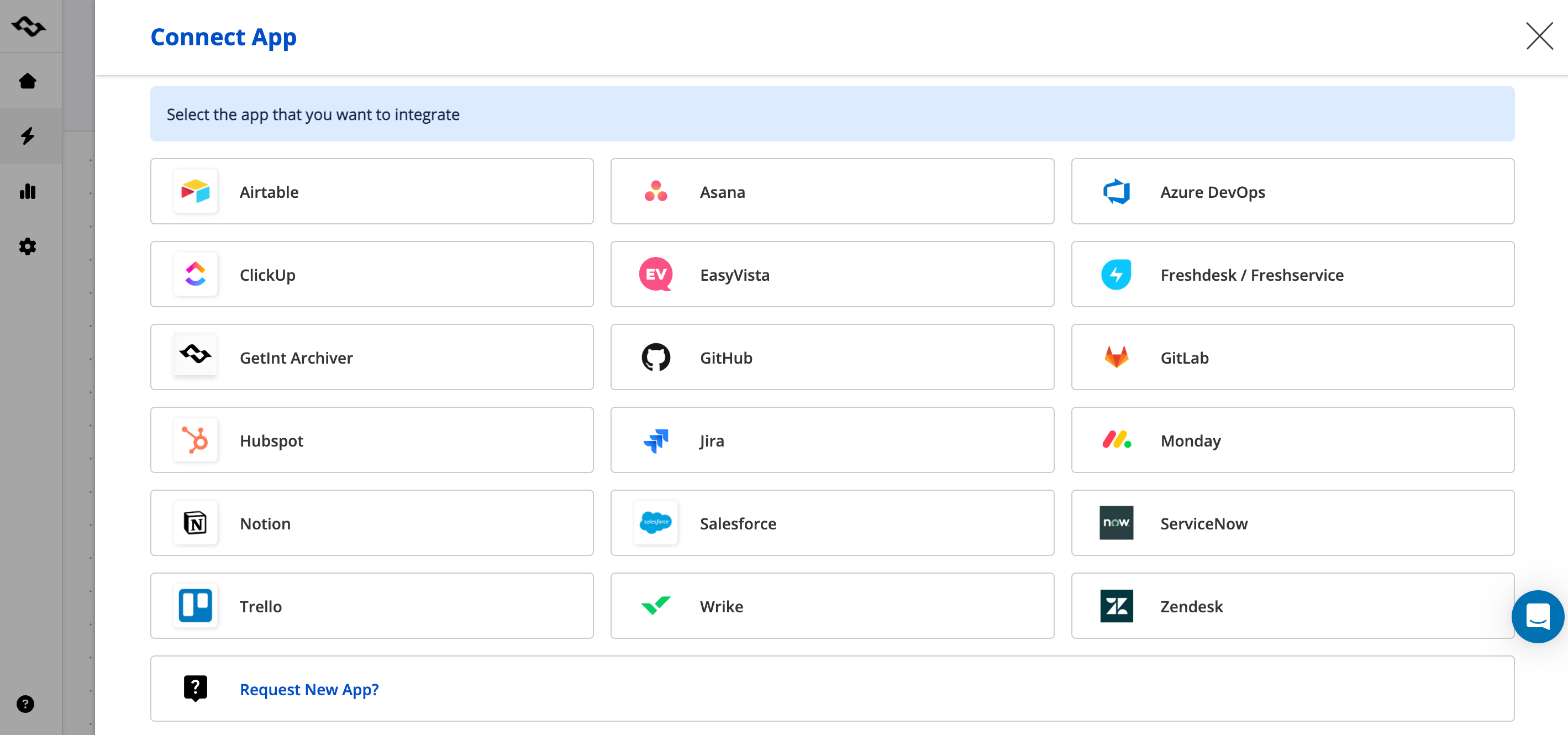Choose the Notion app label
Viewport: 1568px width, 735px height.
[265, 523]
